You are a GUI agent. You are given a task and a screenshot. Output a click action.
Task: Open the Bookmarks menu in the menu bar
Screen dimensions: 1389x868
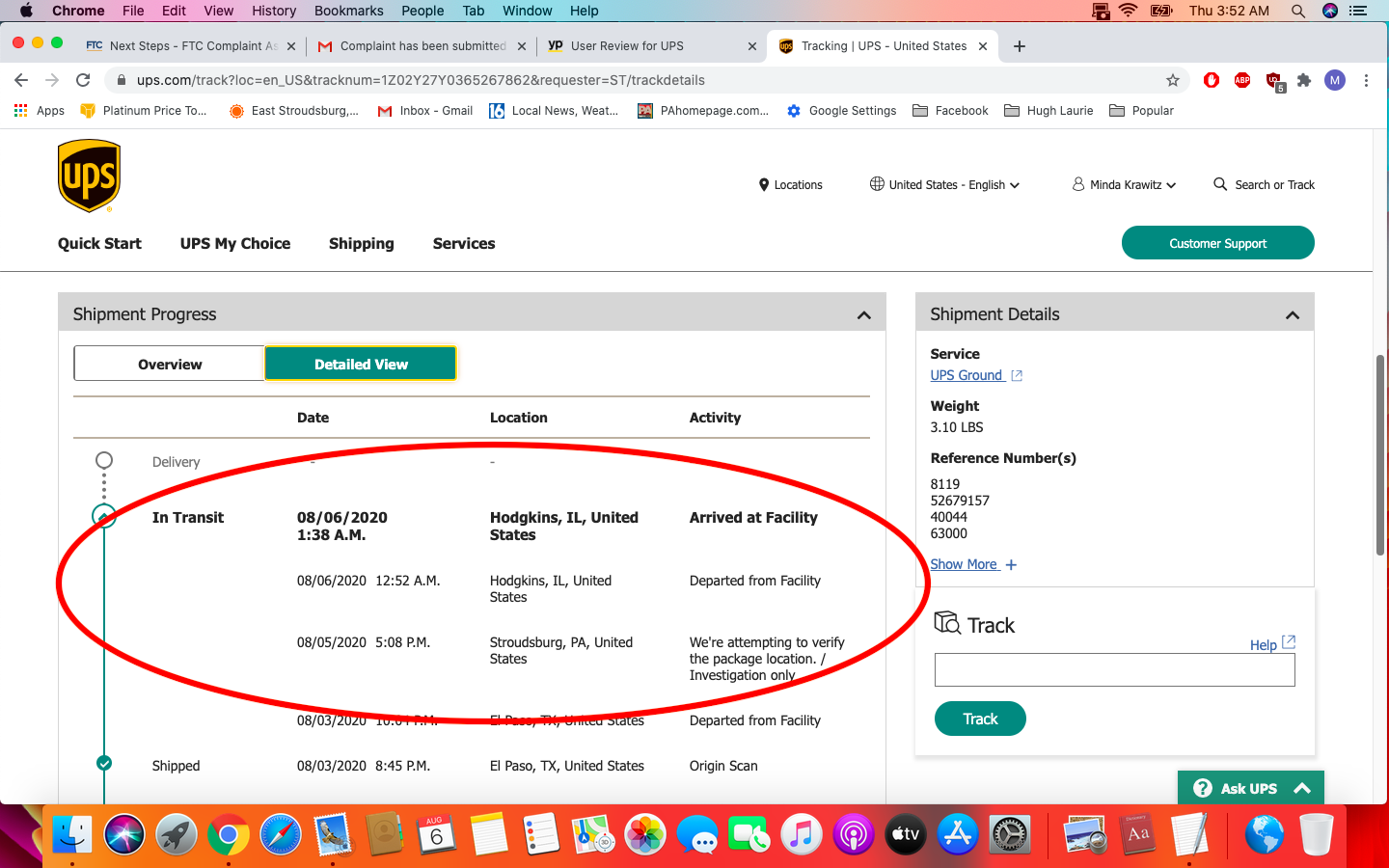[349, 11]
